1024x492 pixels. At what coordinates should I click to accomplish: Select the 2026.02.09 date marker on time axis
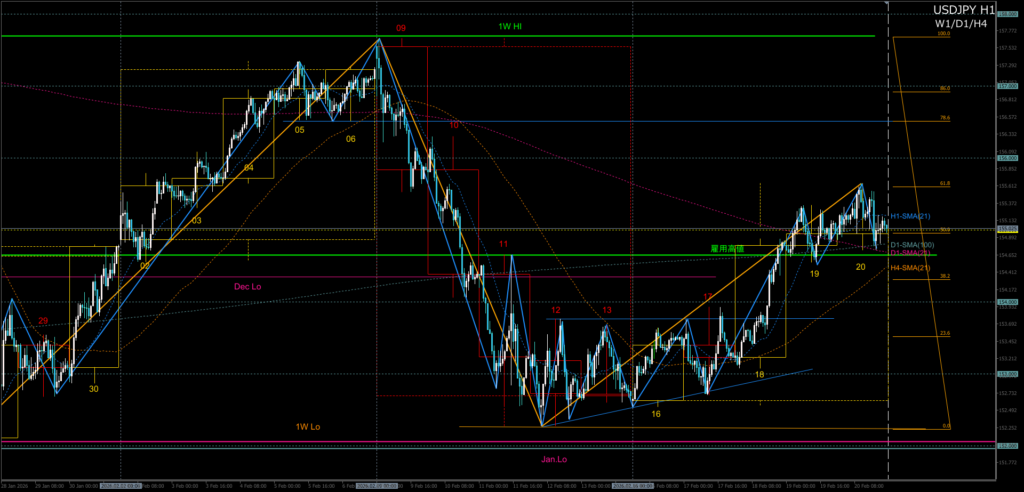[375, 485]
